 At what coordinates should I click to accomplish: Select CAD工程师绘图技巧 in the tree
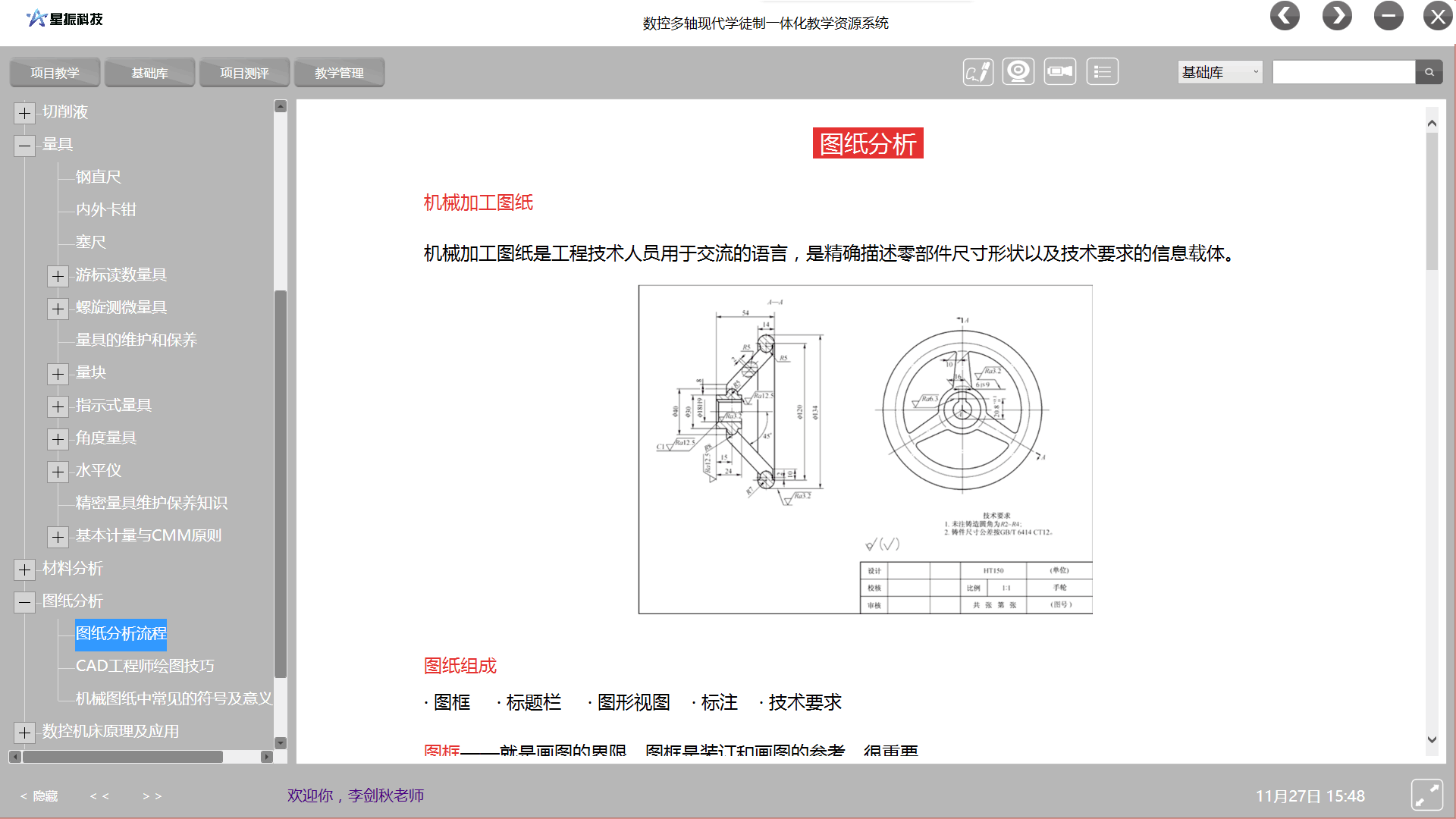[145, 666]
